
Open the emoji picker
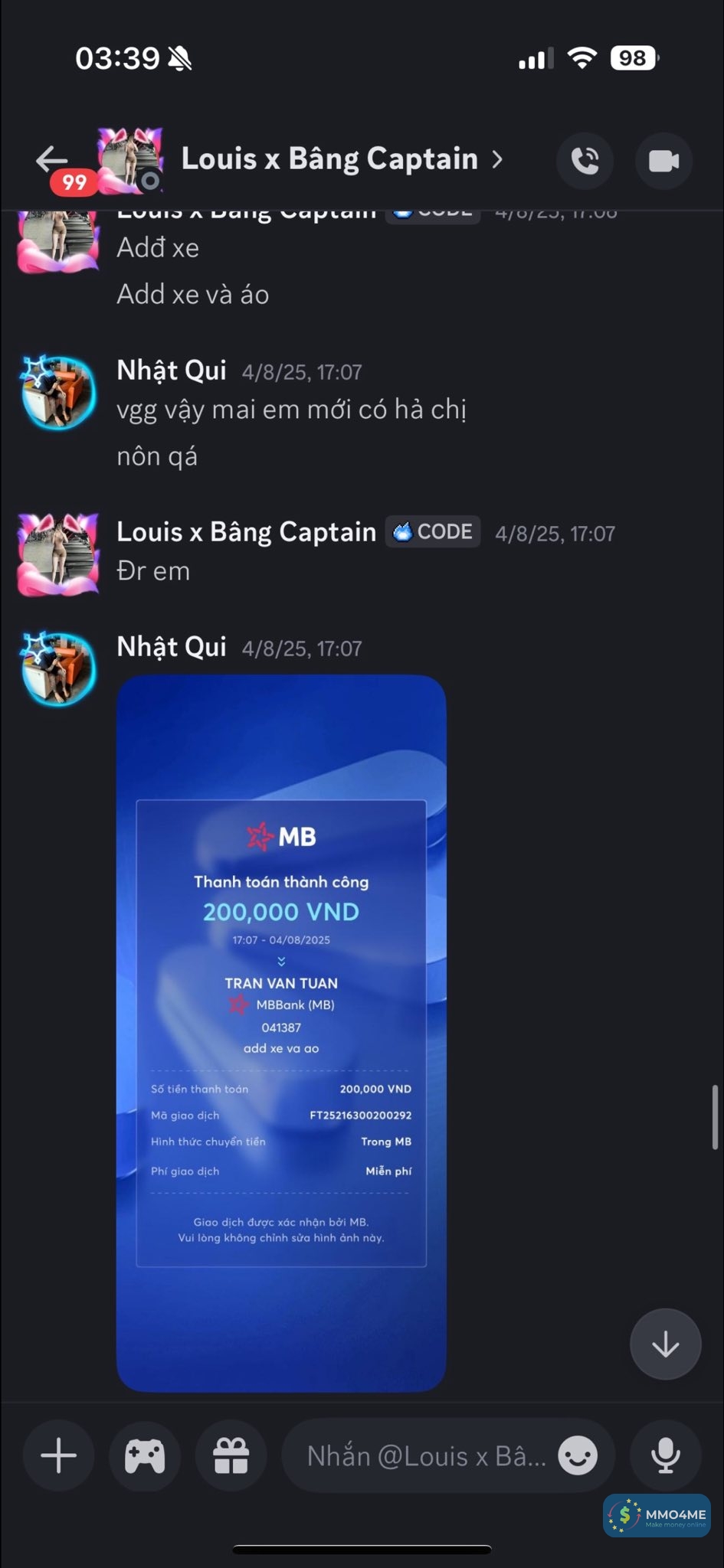(x=578, y=1455)
